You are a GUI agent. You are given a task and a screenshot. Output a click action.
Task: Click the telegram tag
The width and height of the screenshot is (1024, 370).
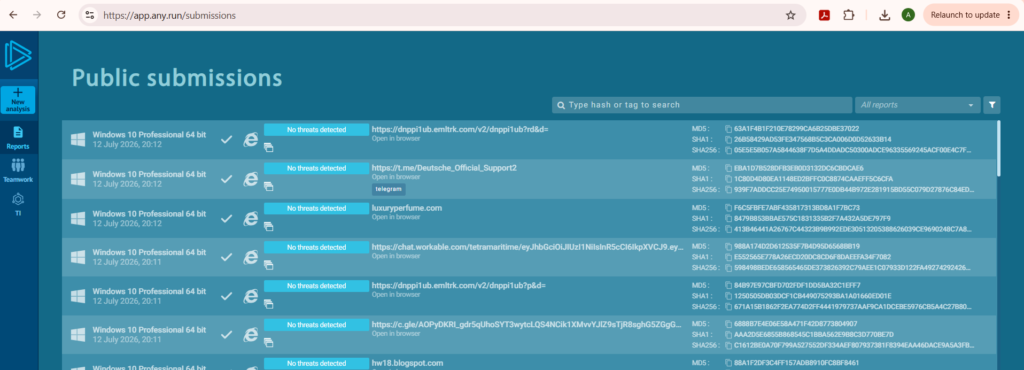click(x=389, y=189)
